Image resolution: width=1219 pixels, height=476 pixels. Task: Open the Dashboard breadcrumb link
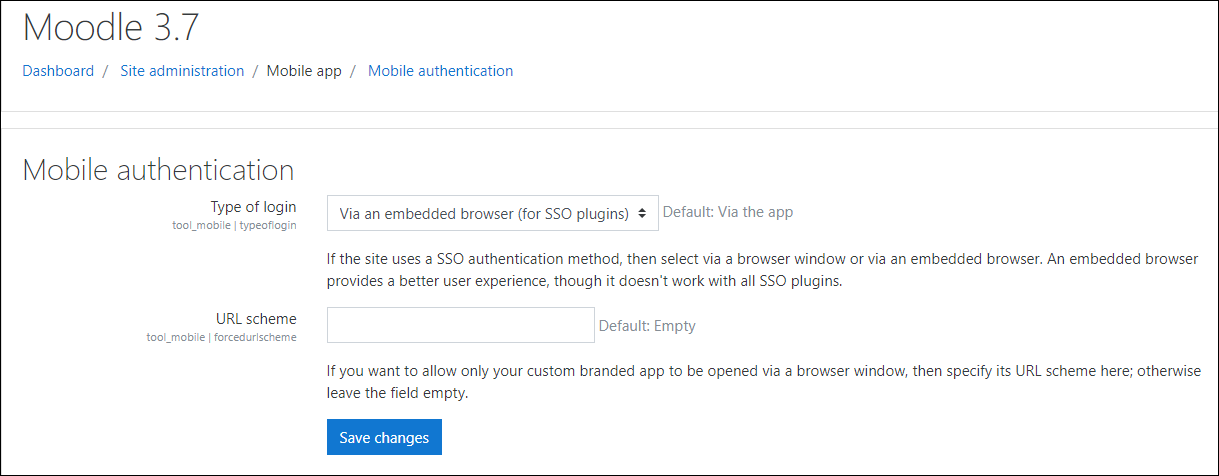pyautogui.click(x=58, y=71)
